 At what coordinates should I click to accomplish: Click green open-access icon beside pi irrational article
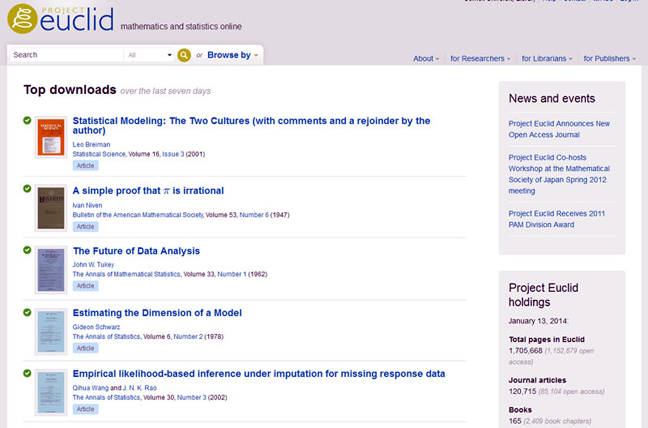pyautogui.click(x=27, y=189)
